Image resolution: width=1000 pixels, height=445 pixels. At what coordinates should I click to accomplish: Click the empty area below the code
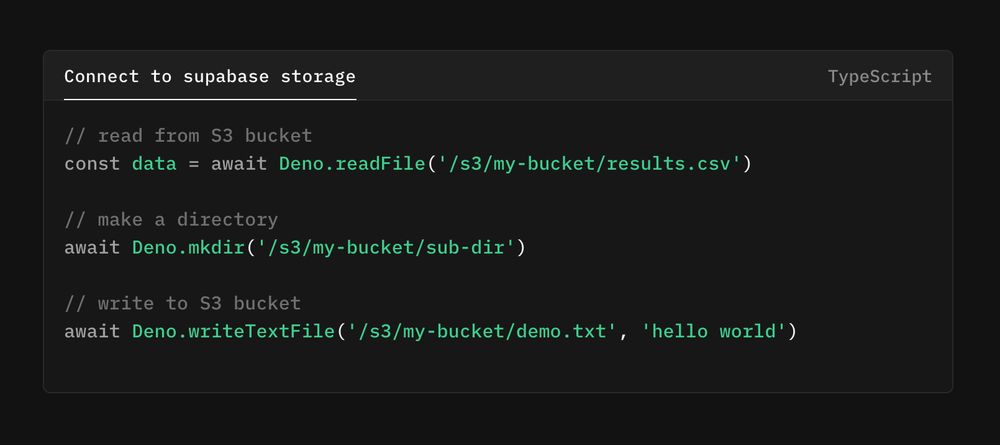(497, 368)
